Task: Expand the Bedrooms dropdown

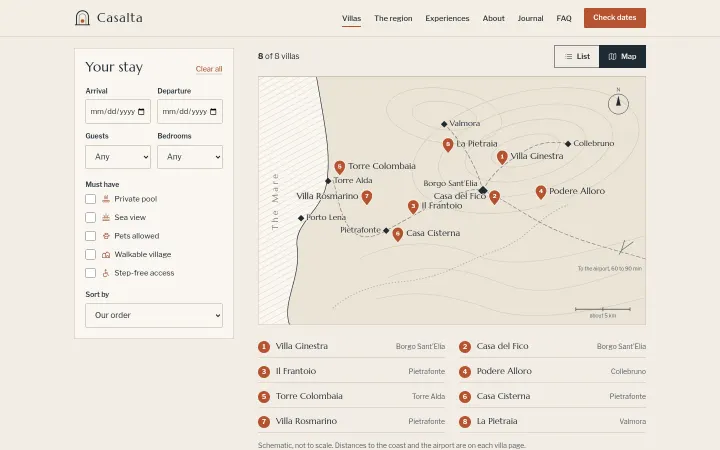Action: [x=190, y=157]
